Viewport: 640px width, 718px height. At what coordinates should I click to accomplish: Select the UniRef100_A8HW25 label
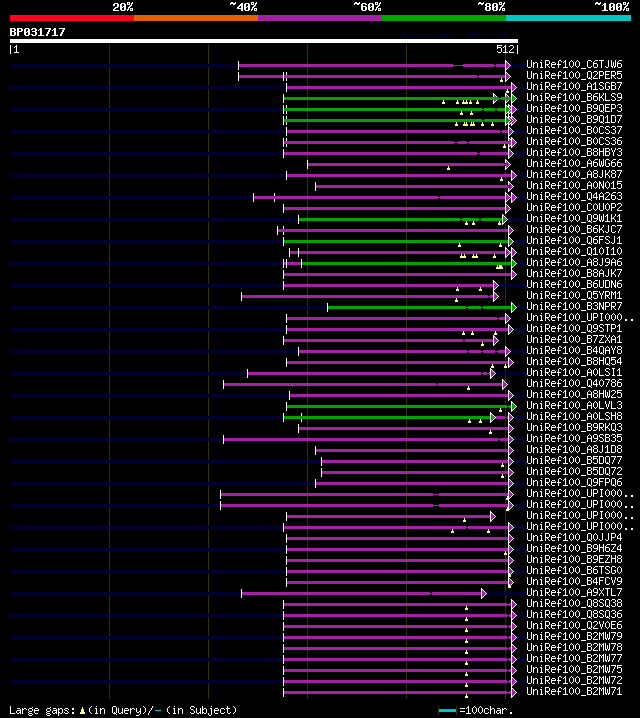[574, 394]
